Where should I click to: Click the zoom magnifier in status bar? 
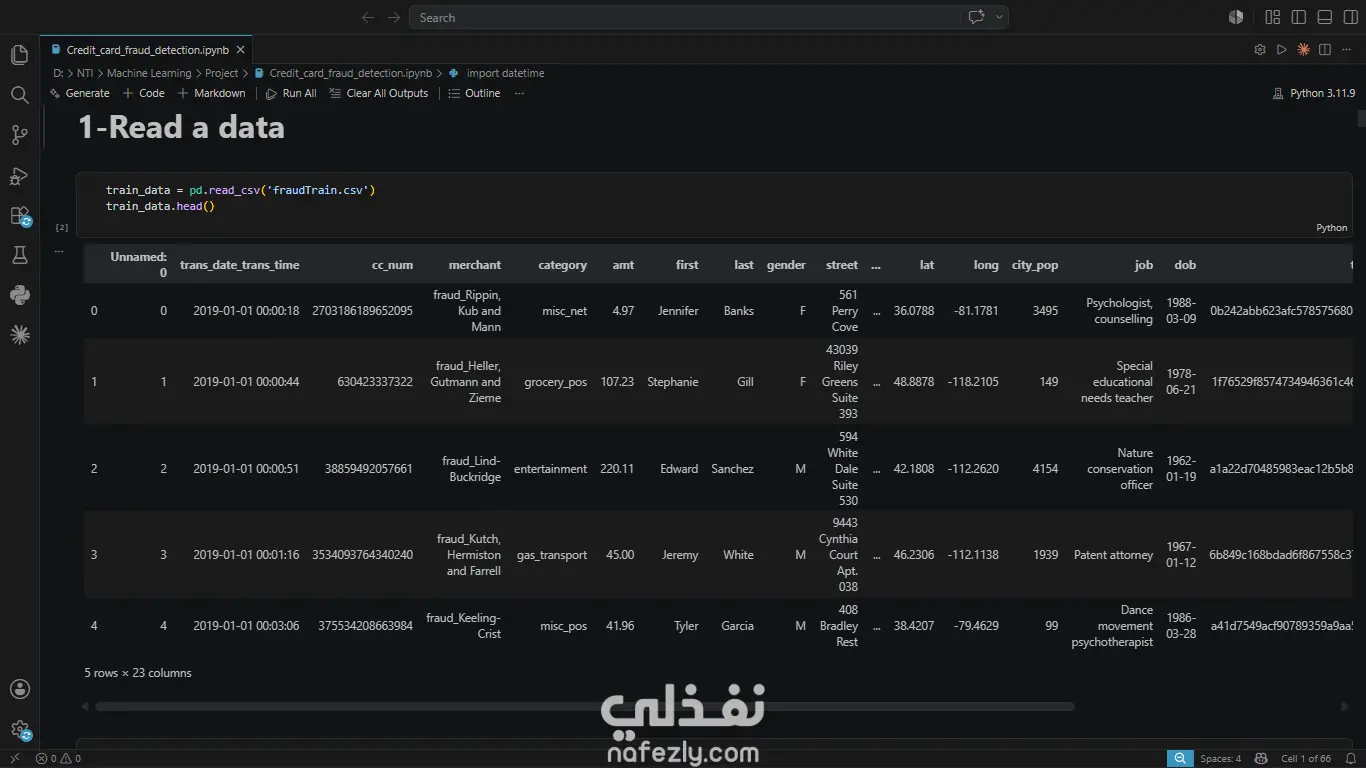(x=1181, y=758)
